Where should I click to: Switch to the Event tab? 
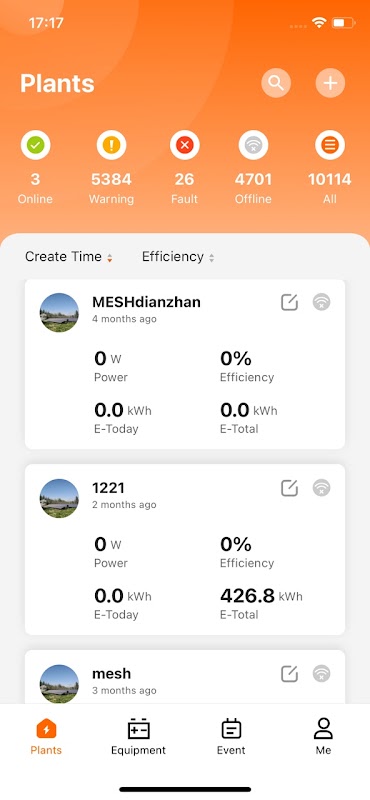(231, 737)
